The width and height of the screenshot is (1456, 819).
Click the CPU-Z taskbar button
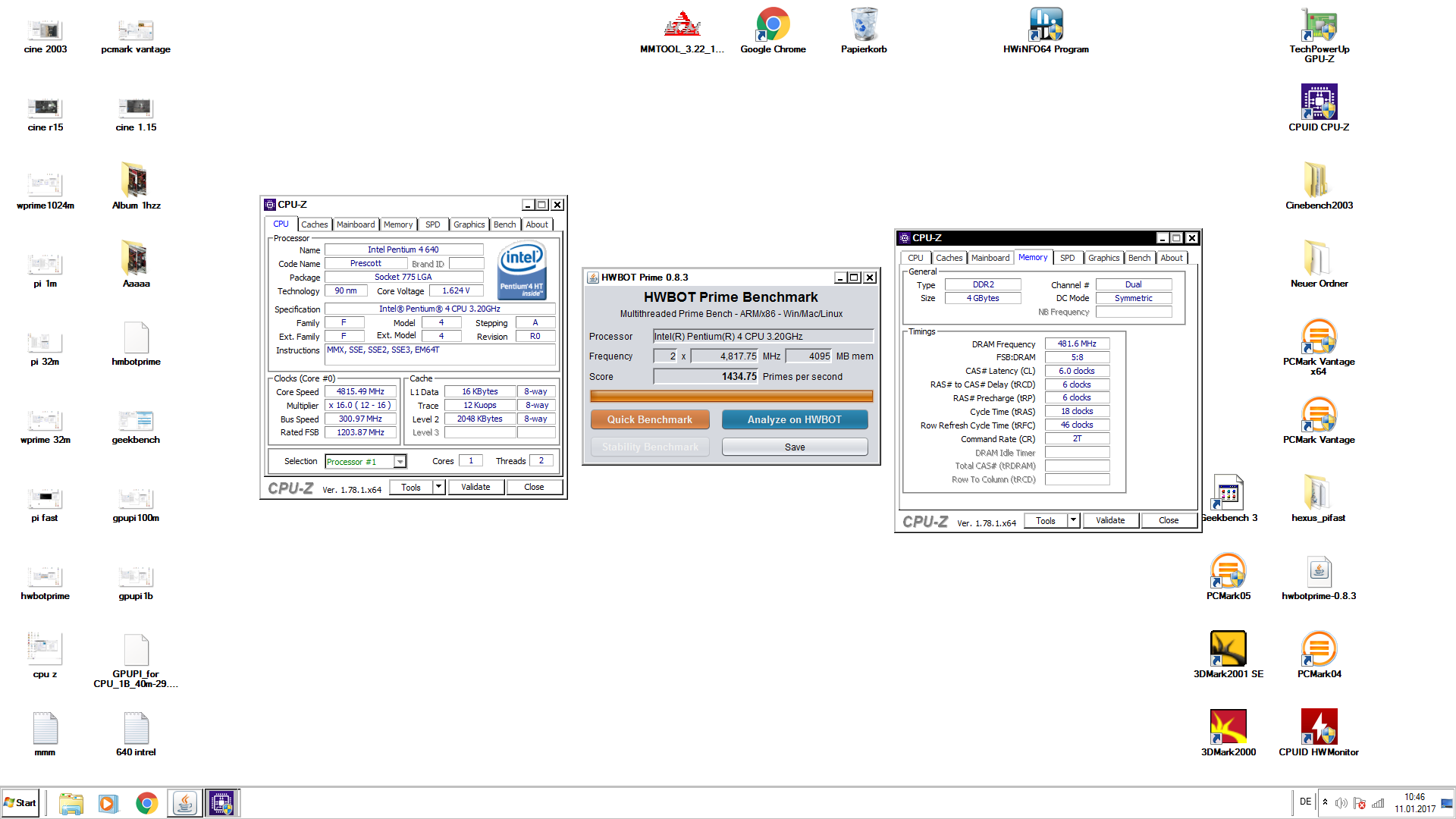coord(221,803)
